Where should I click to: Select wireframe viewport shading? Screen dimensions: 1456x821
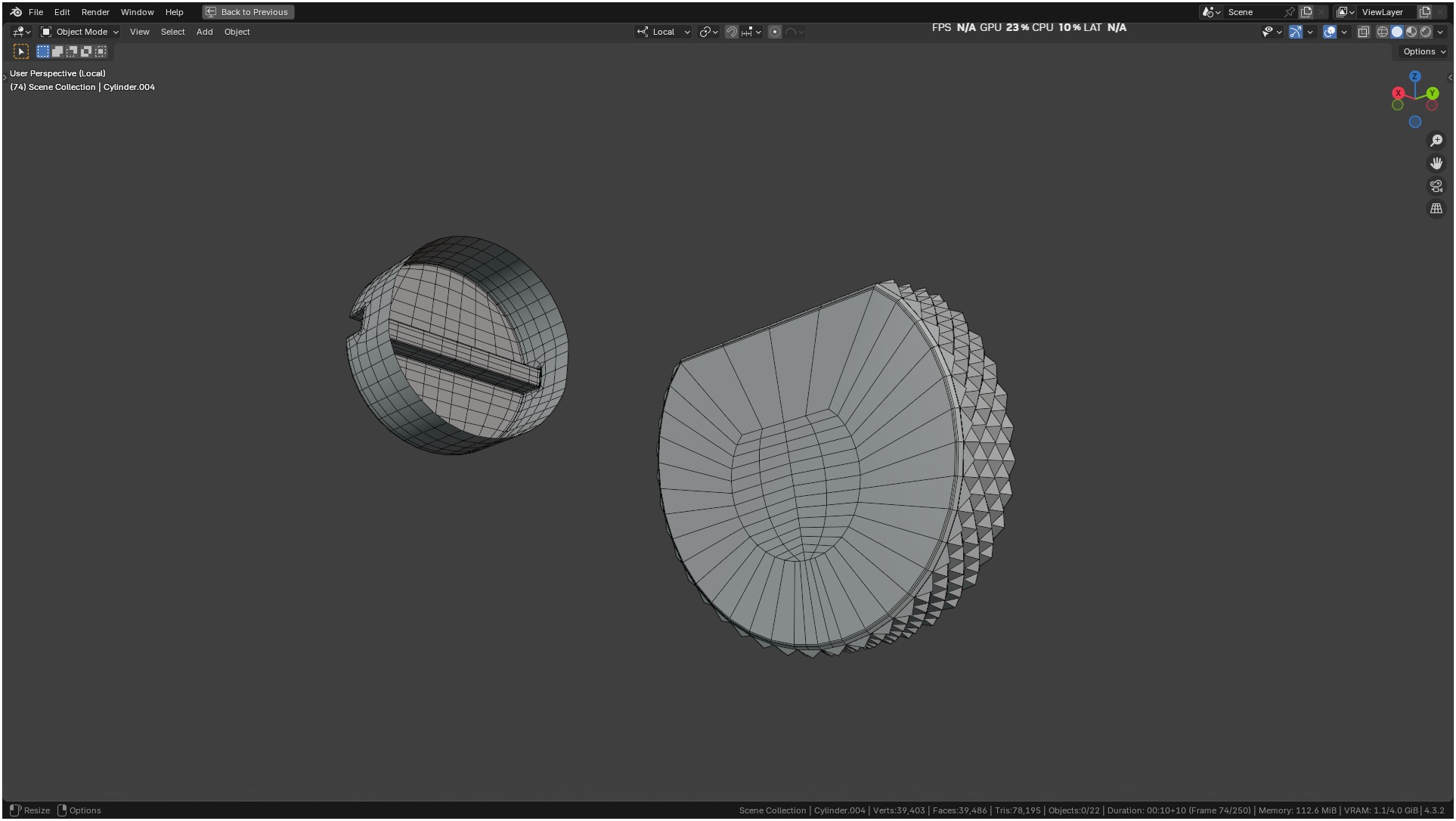1382,32
